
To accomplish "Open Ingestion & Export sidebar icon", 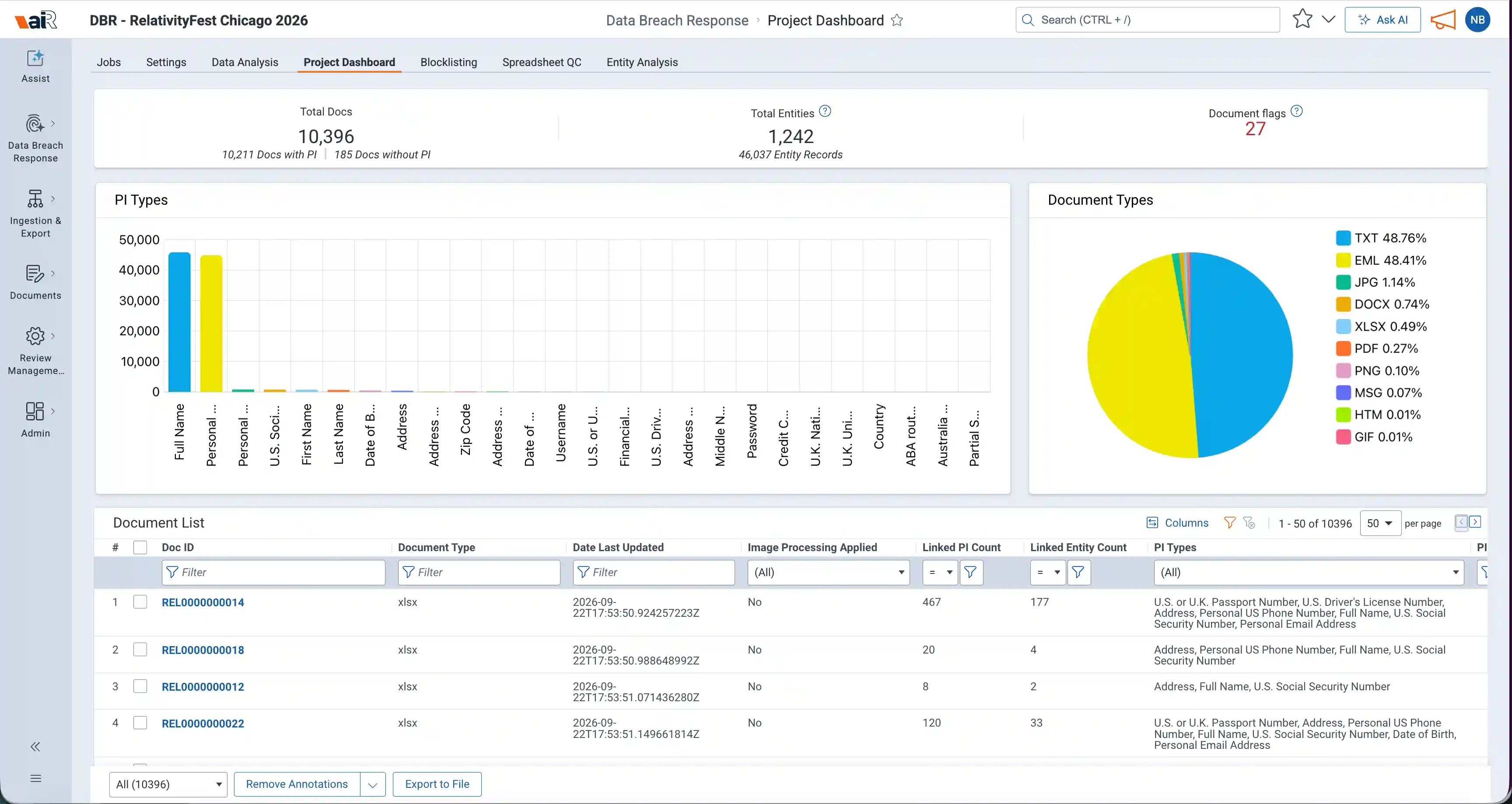I will coord(35,199).
